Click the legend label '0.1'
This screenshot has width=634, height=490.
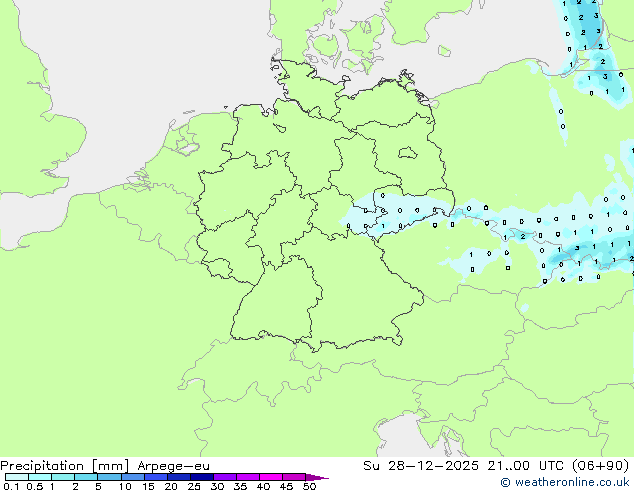11,486
